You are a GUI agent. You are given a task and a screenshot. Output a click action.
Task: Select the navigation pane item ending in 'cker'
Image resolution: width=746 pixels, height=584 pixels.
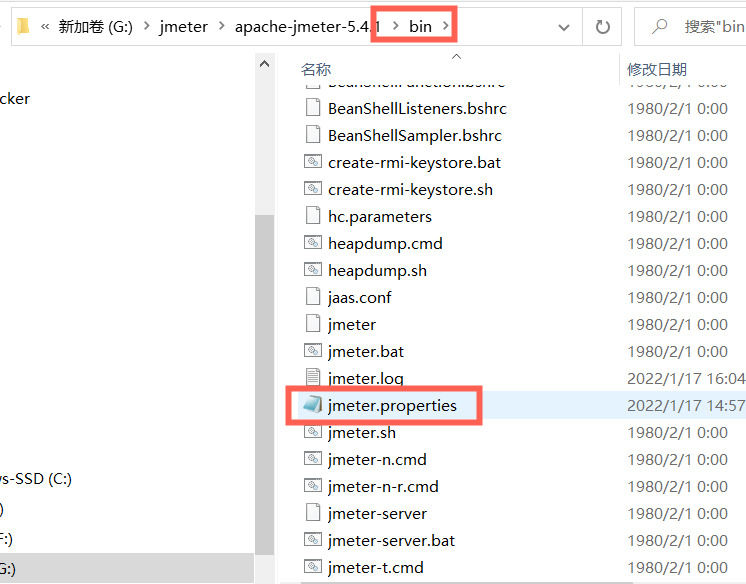tap(15, 99)
